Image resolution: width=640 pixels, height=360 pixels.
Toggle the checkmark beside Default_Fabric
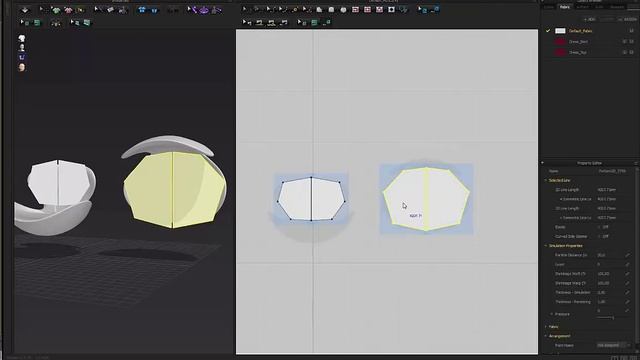click(548, 31)
